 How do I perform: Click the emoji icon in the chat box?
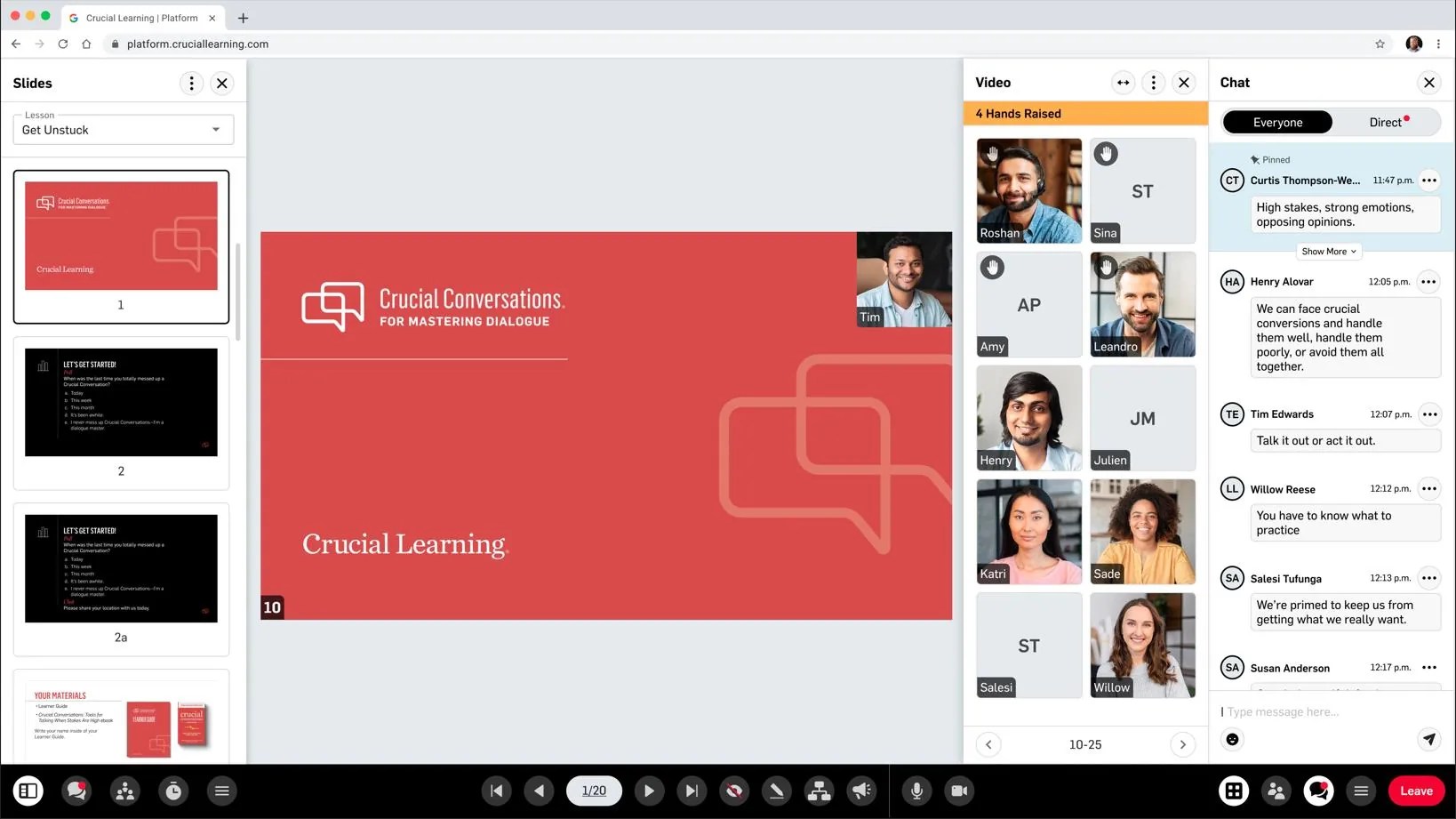click(x=1232, y=739)
